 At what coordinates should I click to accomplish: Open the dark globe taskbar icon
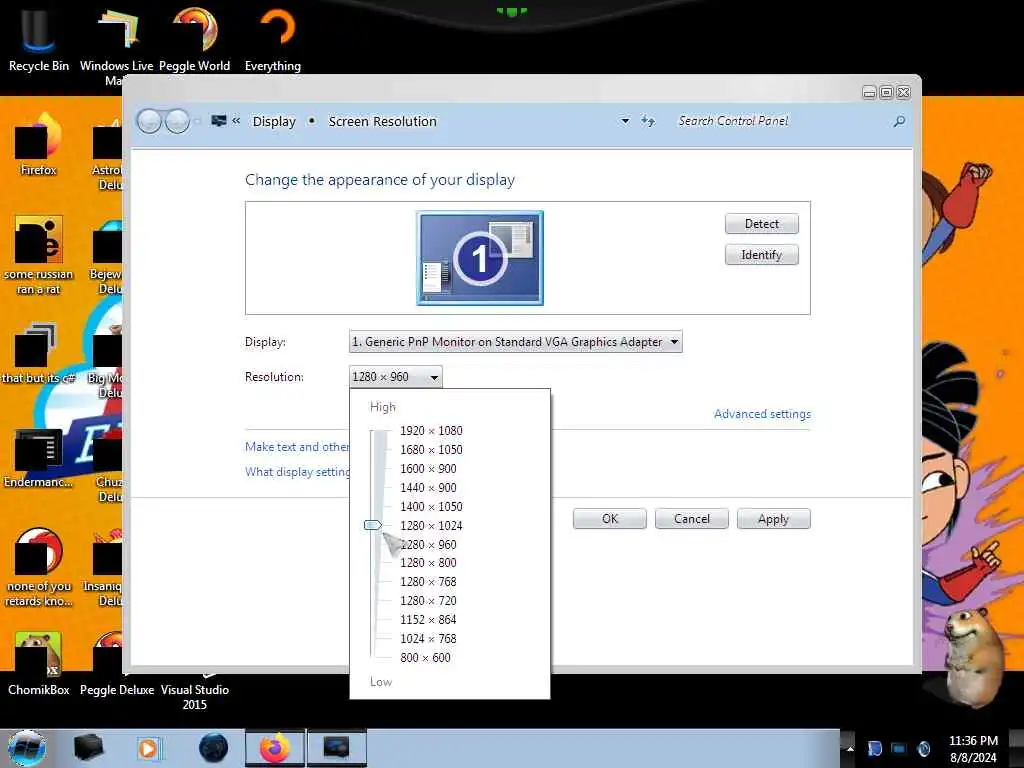[x=214, y=748]
